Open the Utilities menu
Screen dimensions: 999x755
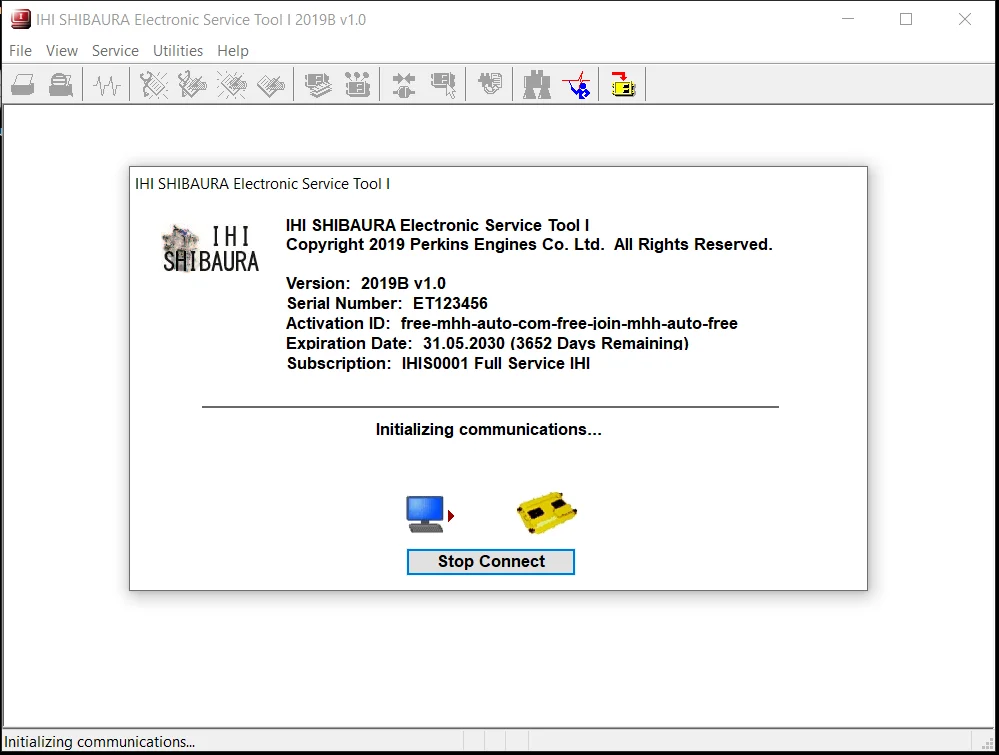coord(178,50)
